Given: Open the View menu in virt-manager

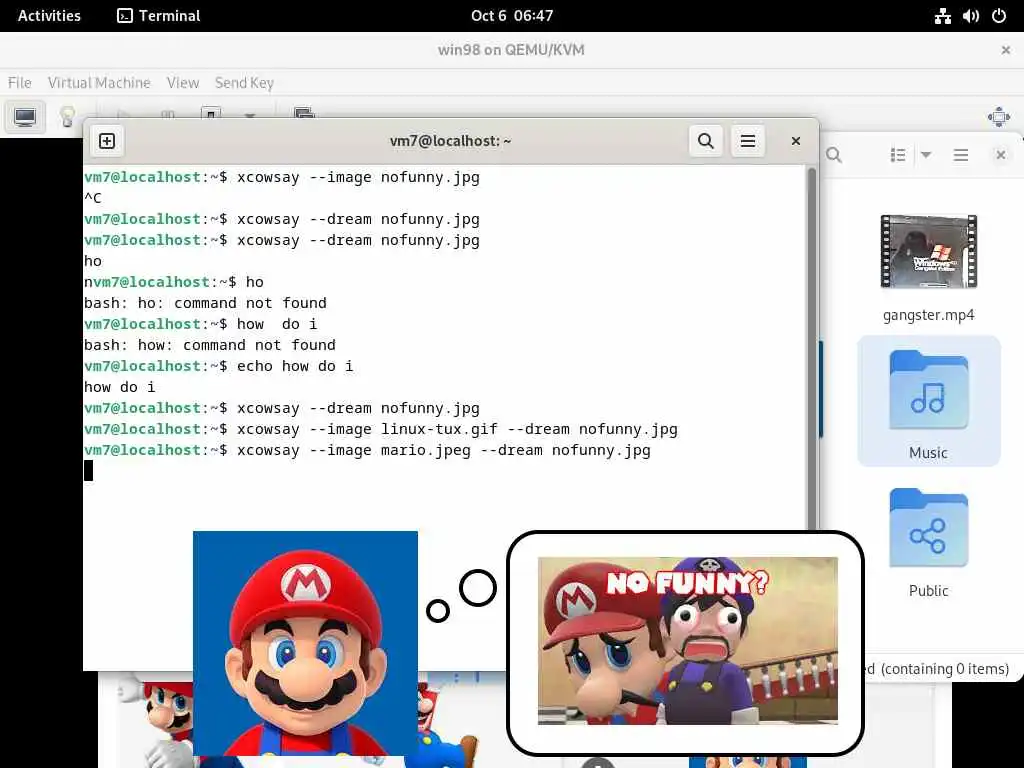Looking at the screenshot, I should pyautogui.click(x=183, y=83).
